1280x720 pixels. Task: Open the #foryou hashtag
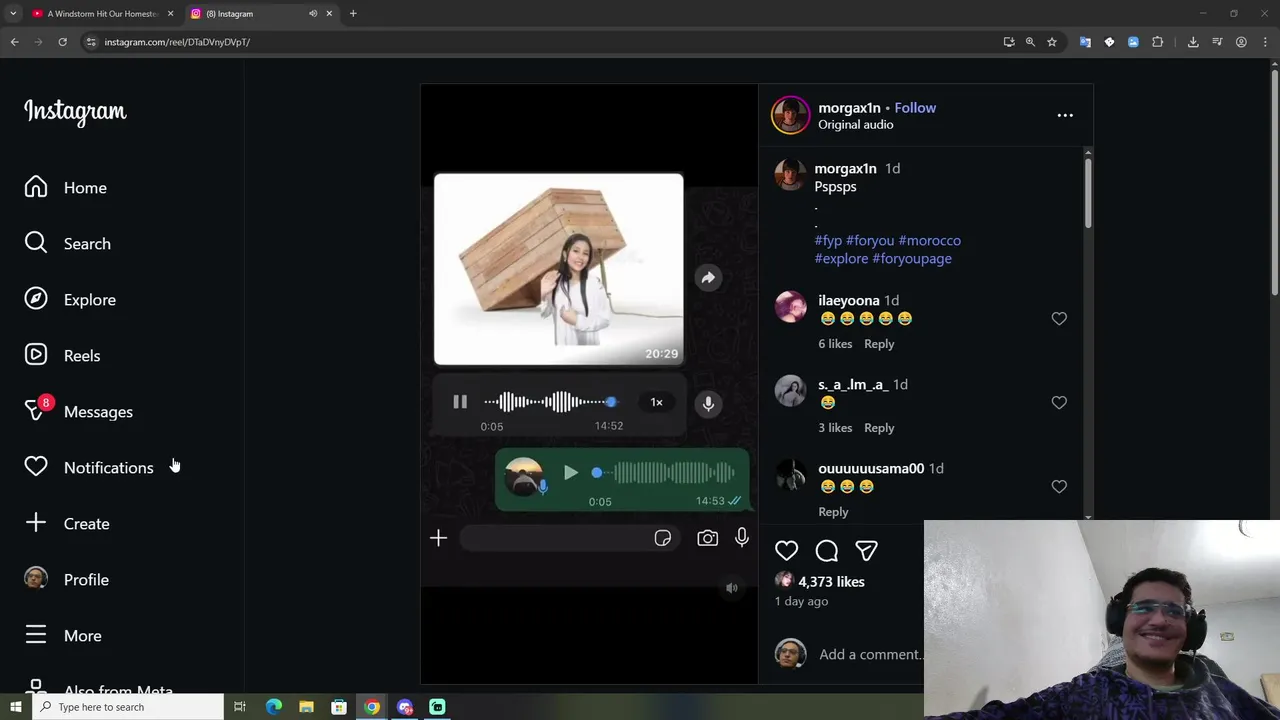[x=870, y=241]
